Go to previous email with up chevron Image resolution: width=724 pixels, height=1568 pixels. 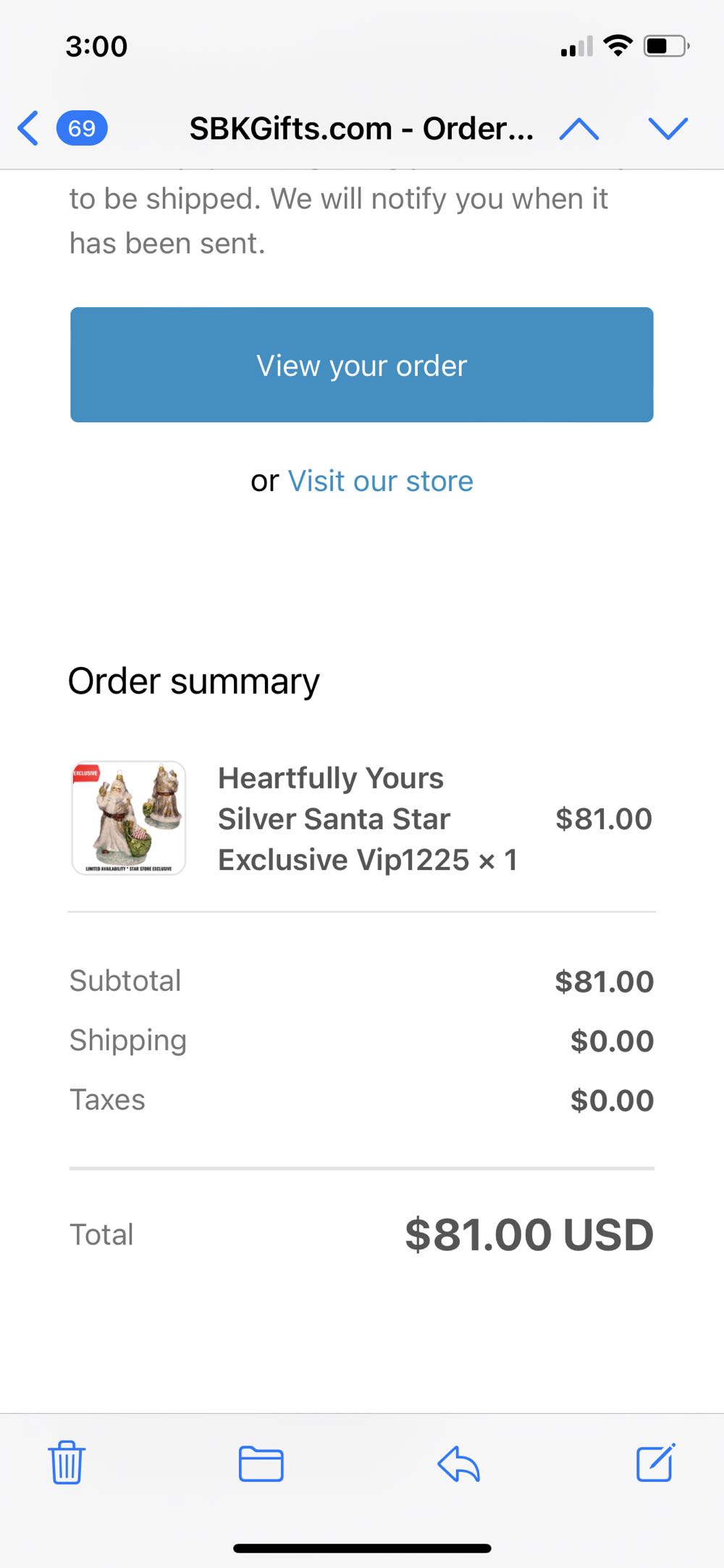point(579,129)
